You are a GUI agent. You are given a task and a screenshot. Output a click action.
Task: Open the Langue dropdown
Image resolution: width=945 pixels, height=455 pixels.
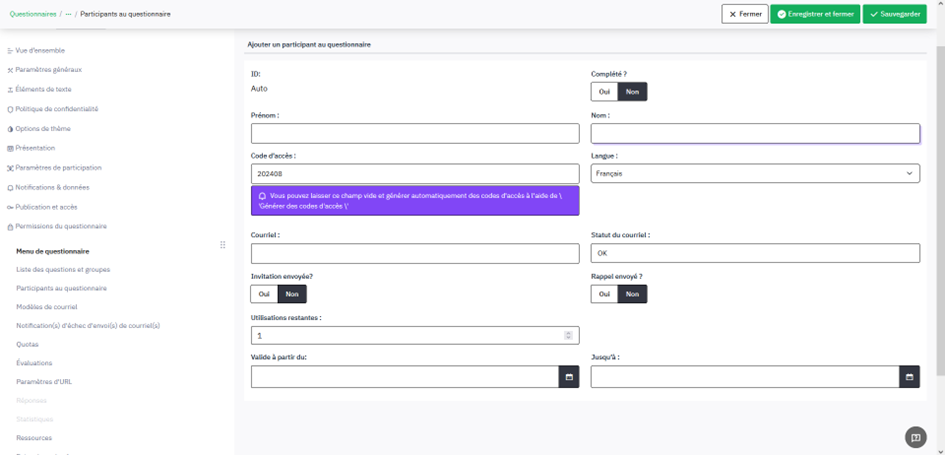coord(755,174)
